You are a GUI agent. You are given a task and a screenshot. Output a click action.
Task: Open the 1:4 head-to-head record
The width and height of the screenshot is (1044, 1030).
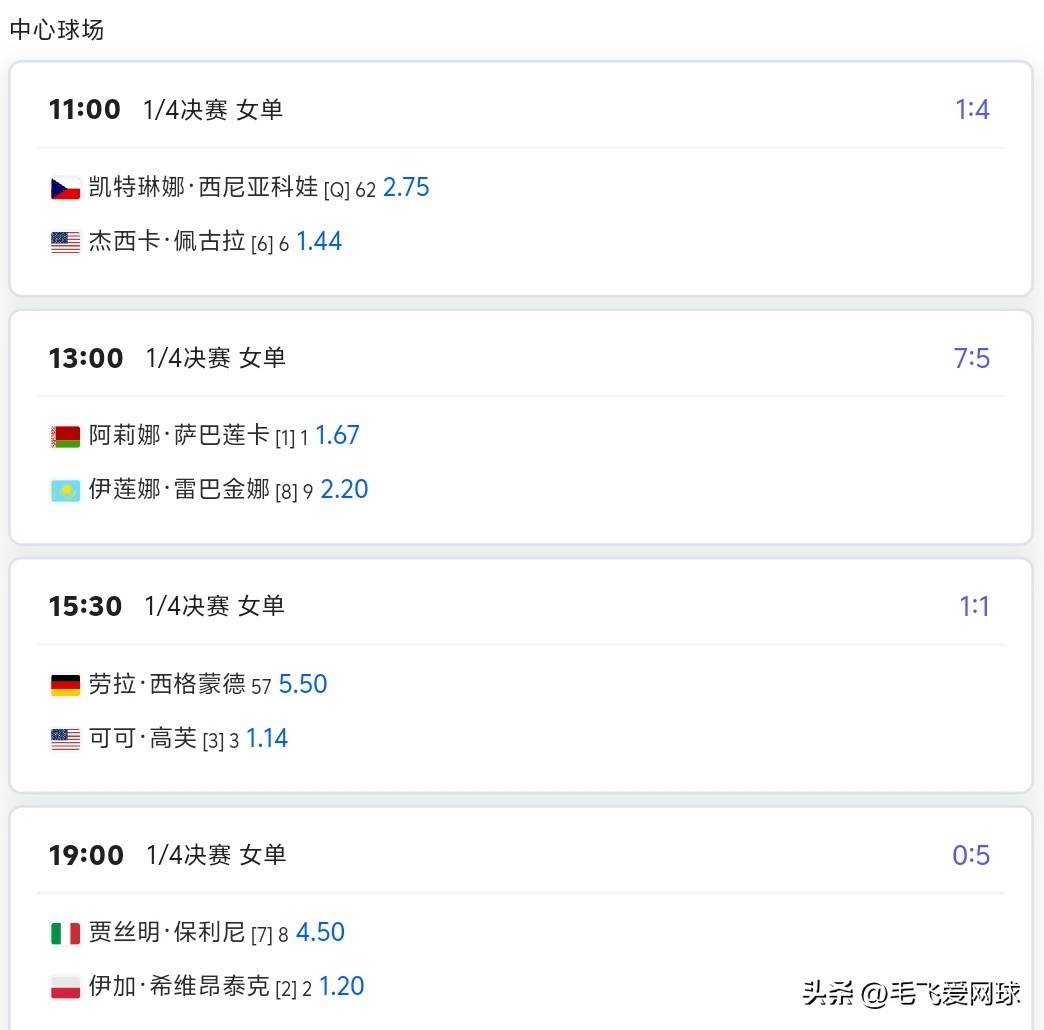(x=972, y=109)
